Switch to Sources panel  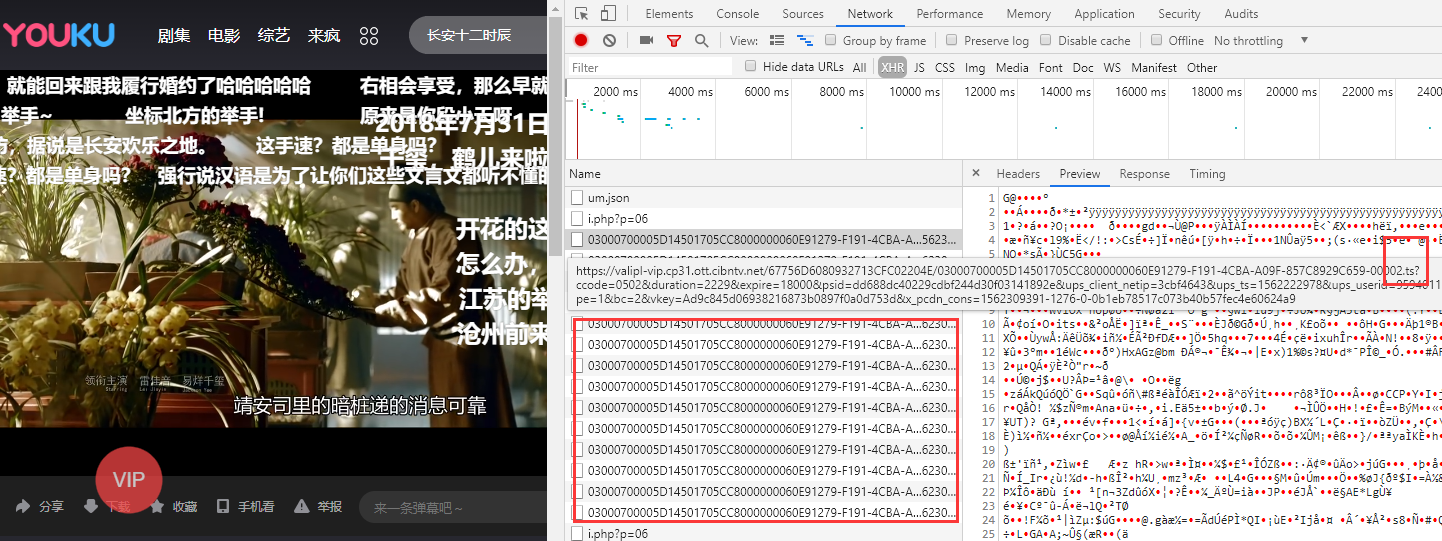click(802, 14)
